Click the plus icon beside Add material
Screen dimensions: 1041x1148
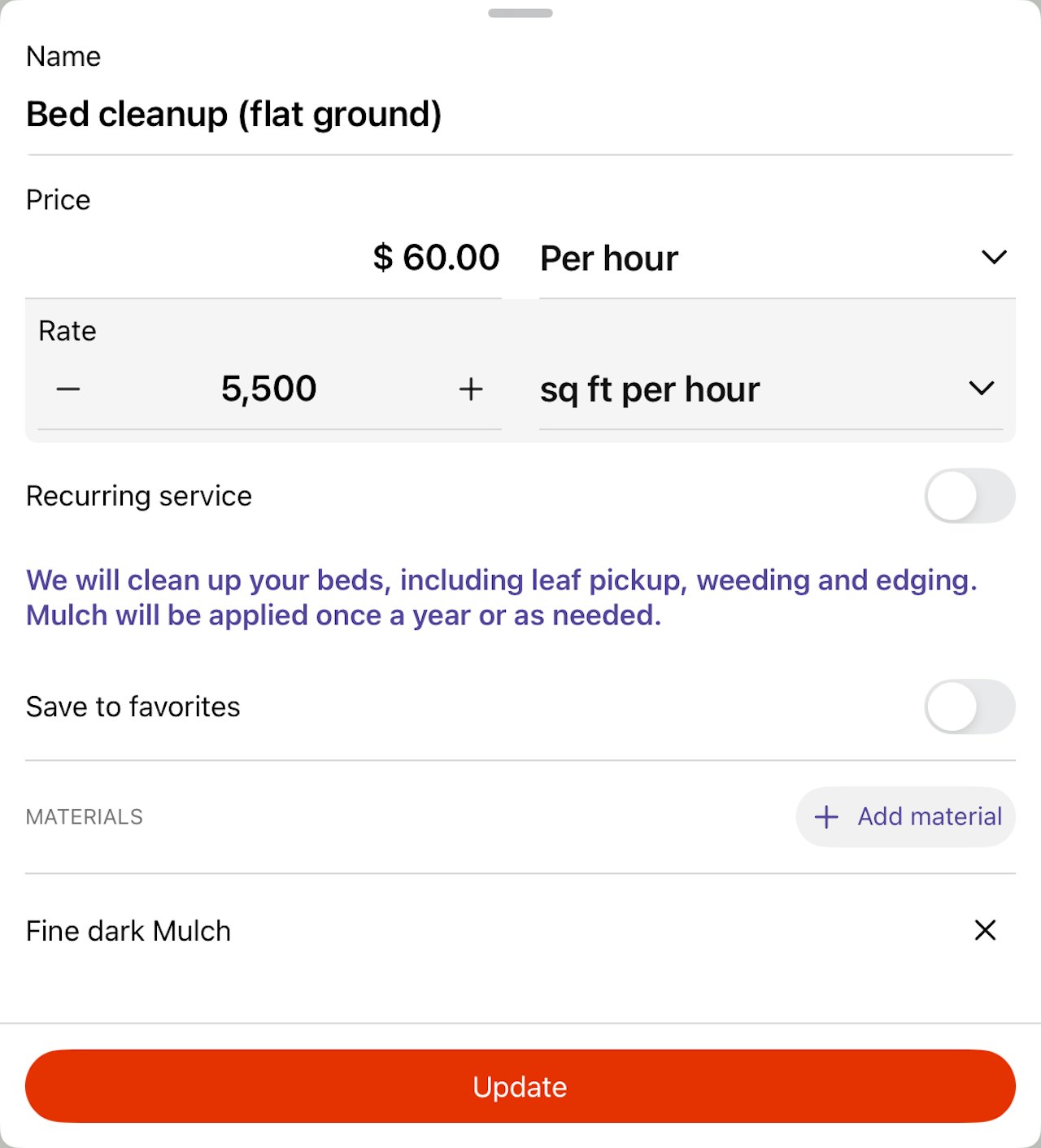[x=826, y=817]
